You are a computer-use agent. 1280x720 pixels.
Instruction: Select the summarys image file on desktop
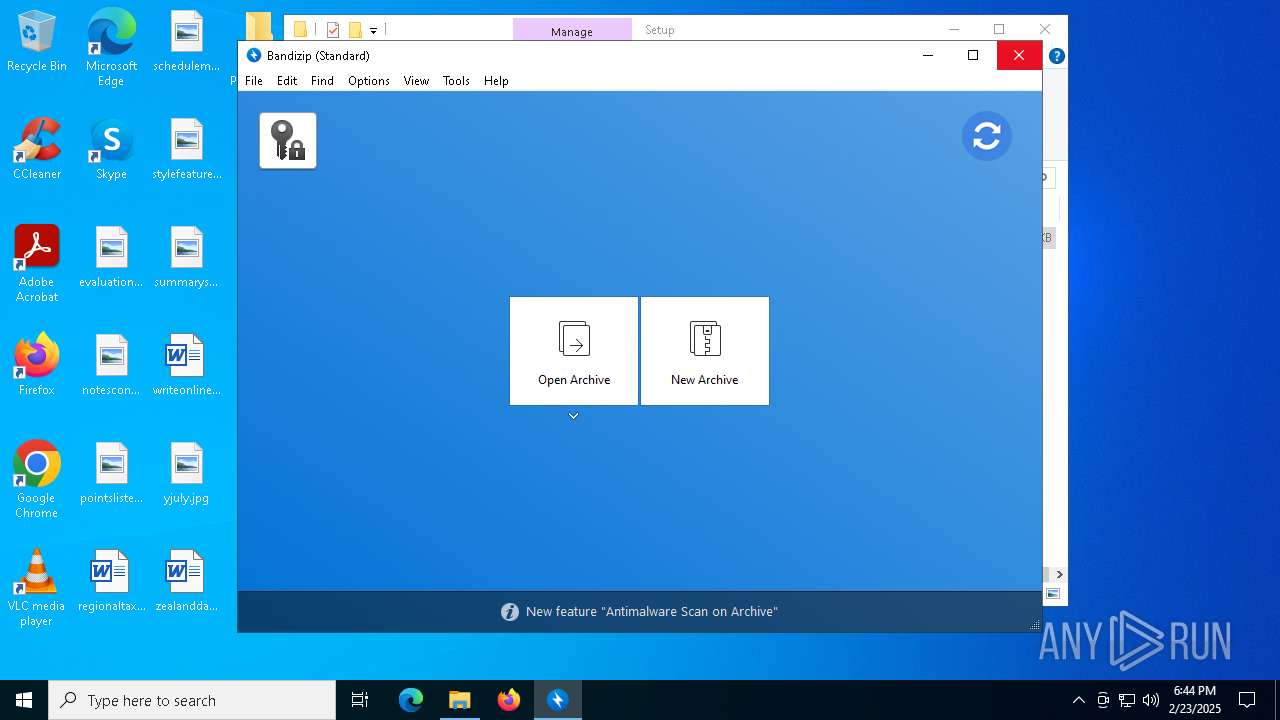[x=186, y=258]
